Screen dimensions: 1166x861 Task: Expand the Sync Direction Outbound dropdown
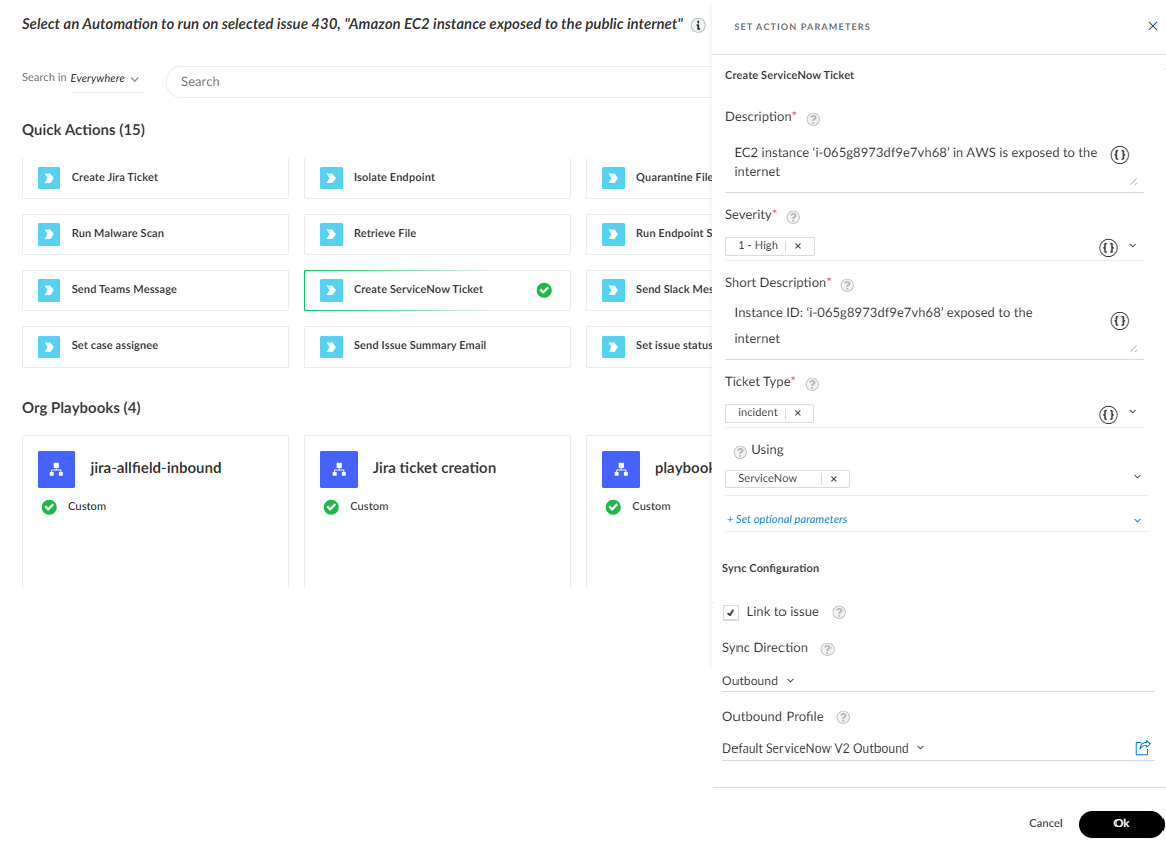[x=758, y=681]
